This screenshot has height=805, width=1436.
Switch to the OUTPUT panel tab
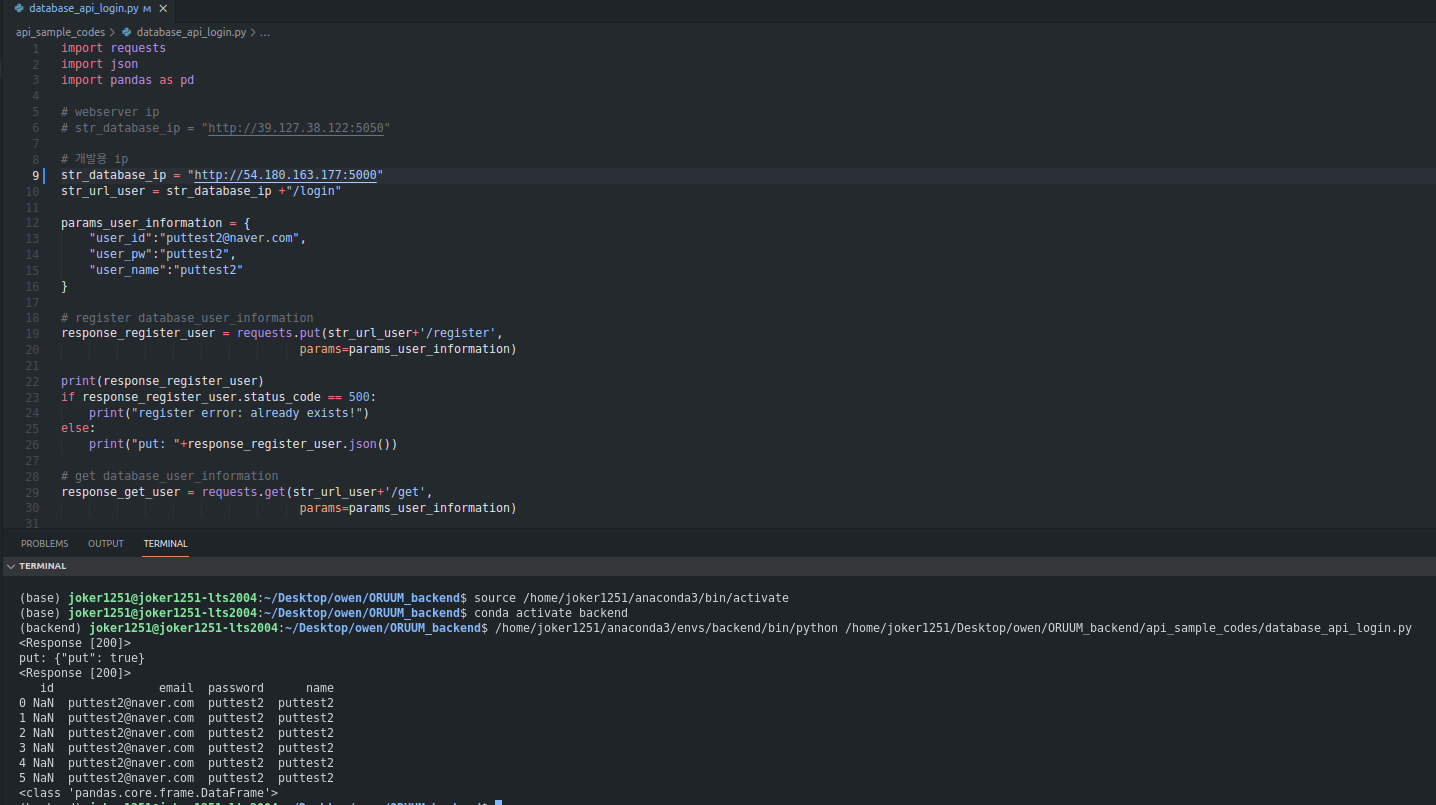coord(106,544)
